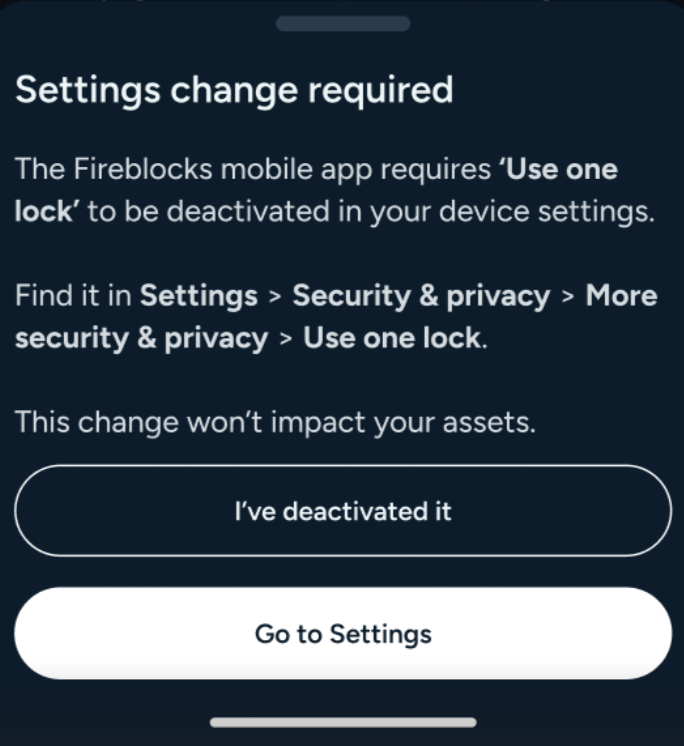Tap the bold Settings word in the path
684x746 pixels.
tap(199, 295)
